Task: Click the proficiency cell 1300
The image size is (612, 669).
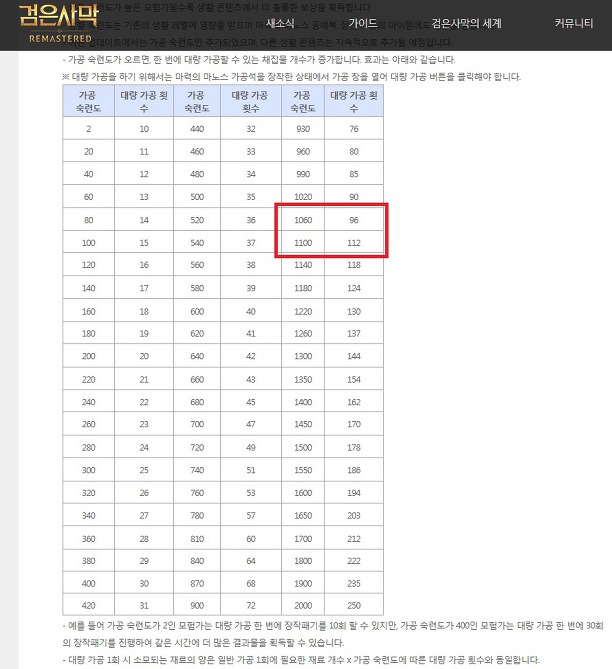Action: point(303,356)
